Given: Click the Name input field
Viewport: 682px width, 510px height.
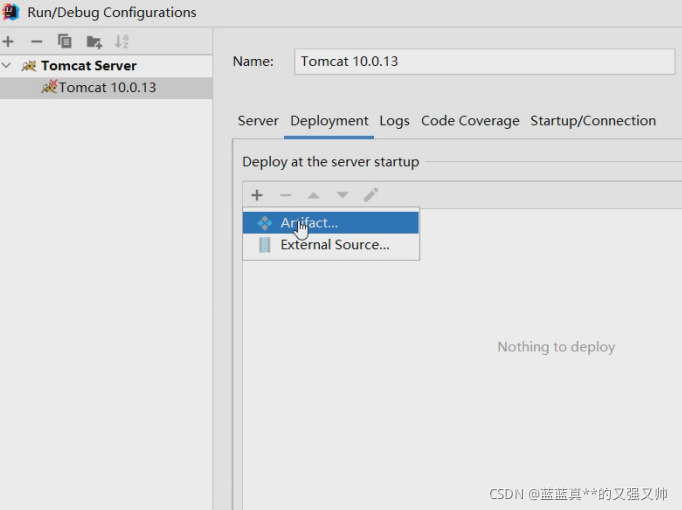Looking at the screenshot, I should (485, 61).
